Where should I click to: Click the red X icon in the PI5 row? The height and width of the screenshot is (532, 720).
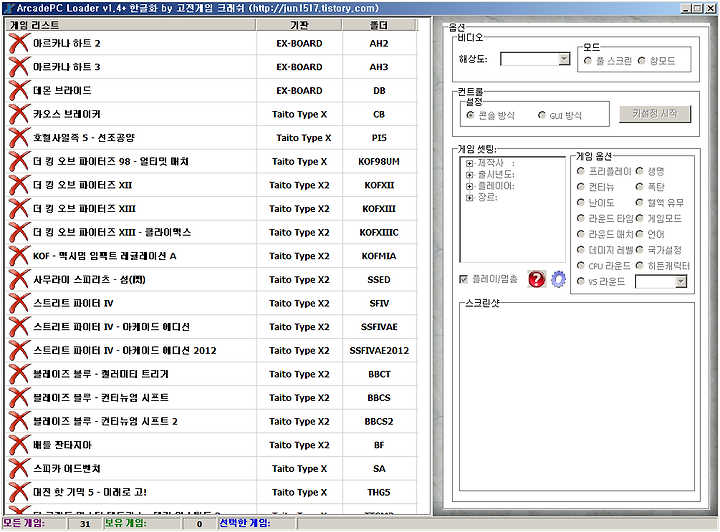pyautogui.click(x=19, y=138)
